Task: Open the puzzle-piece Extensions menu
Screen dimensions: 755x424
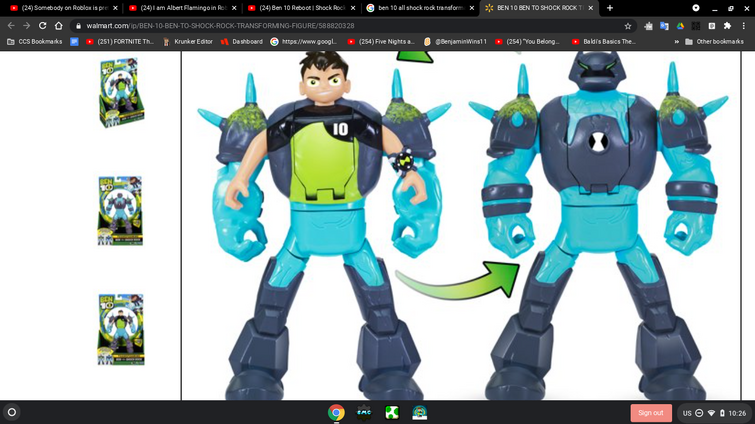Action: pos(727,26)
